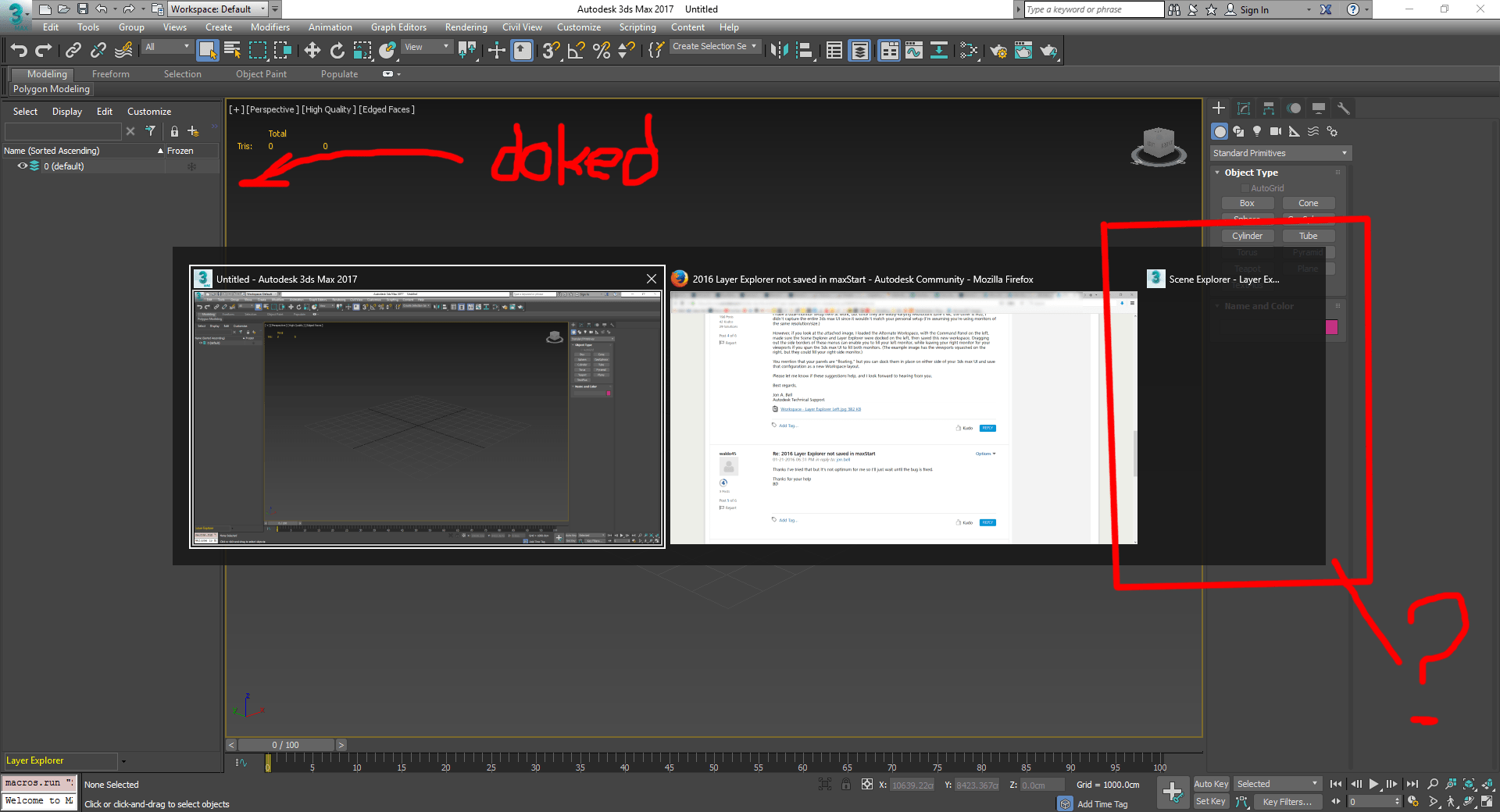The width and height of the screenshot is (1500, 812).
Task: Click the 0 / 100 time slider
Action: coord(286,745)
